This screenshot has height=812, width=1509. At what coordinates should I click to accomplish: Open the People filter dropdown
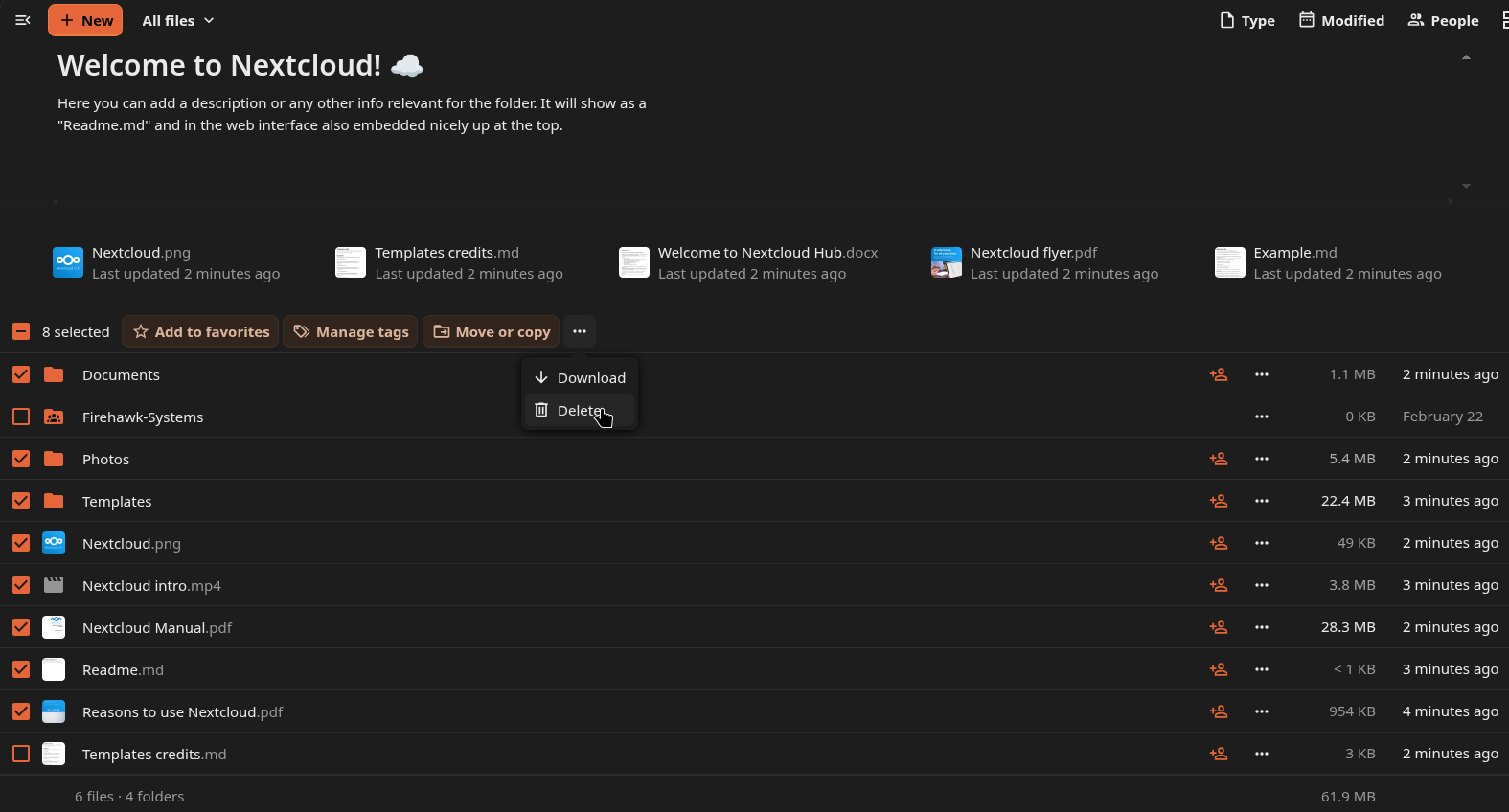(x=1443, y=20)
